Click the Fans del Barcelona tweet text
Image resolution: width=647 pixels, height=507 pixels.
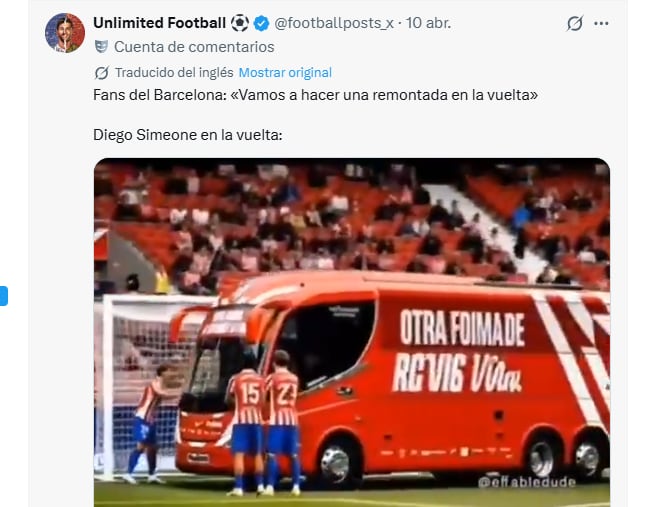pos(315,95)
